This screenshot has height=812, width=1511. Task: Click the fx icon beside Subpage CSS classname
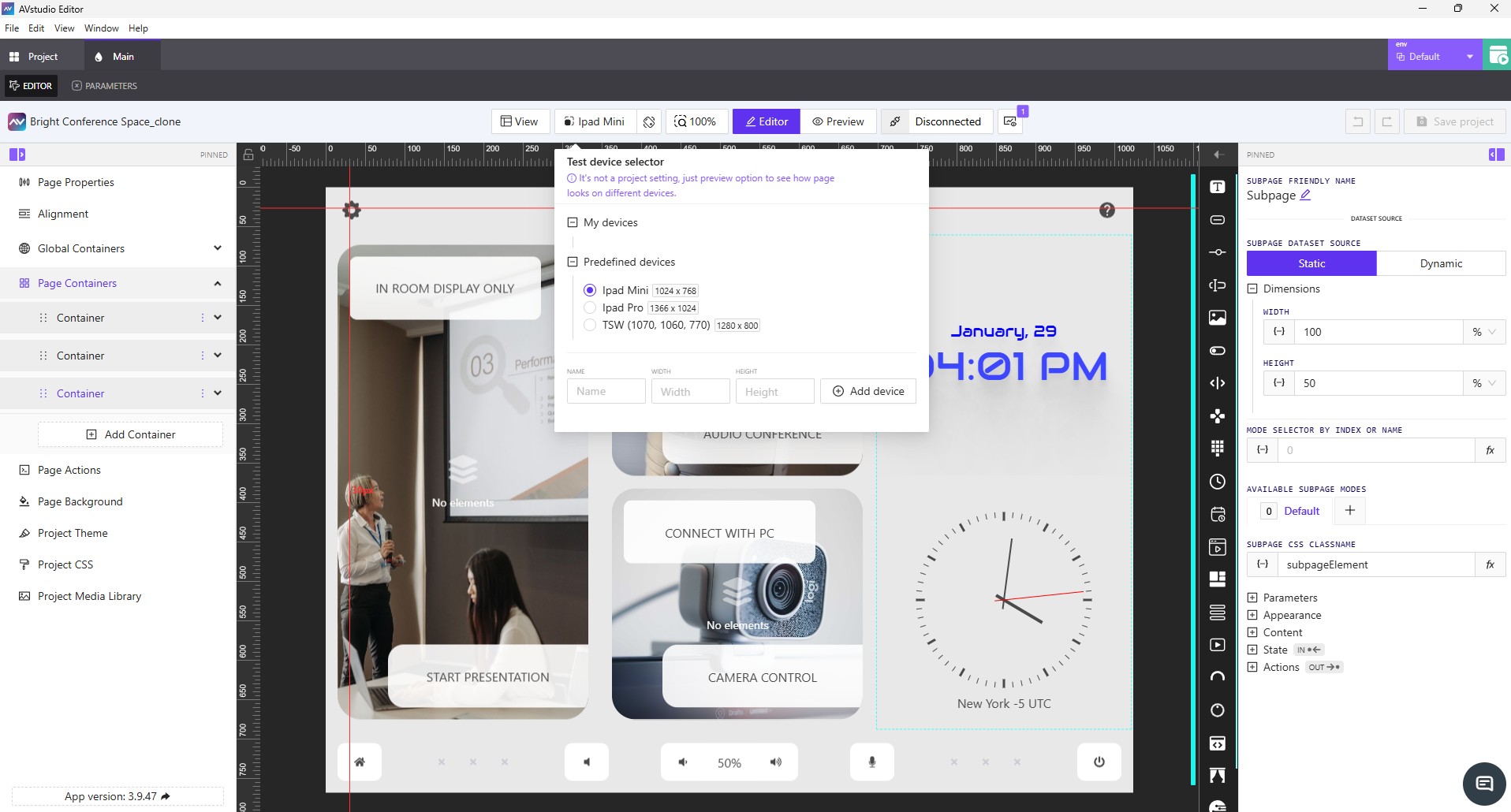pyautogui.click(x=1490, y=564)
